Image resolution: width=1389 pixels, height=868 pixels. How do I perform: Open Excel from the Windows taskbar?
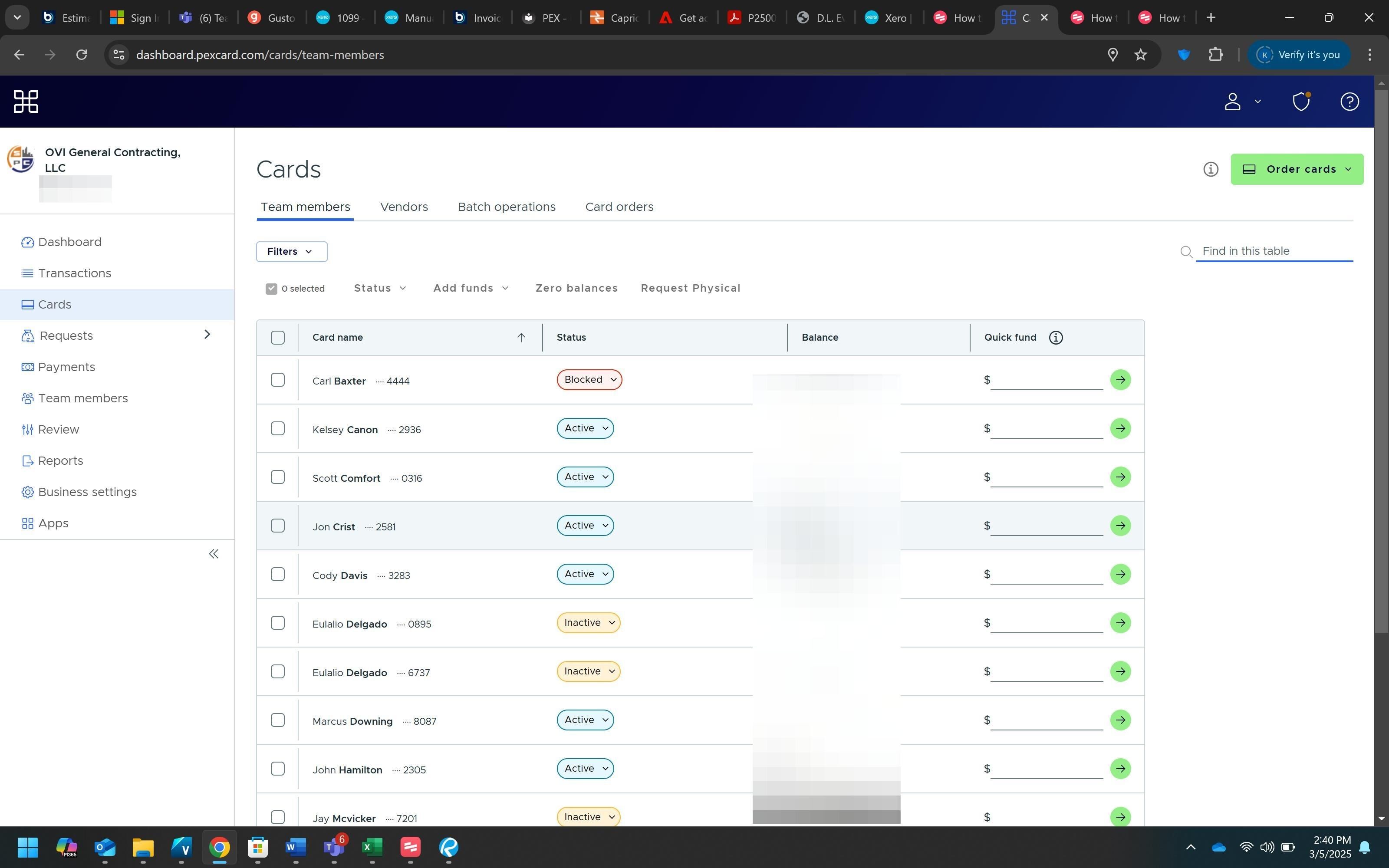[x=372, y=847]
